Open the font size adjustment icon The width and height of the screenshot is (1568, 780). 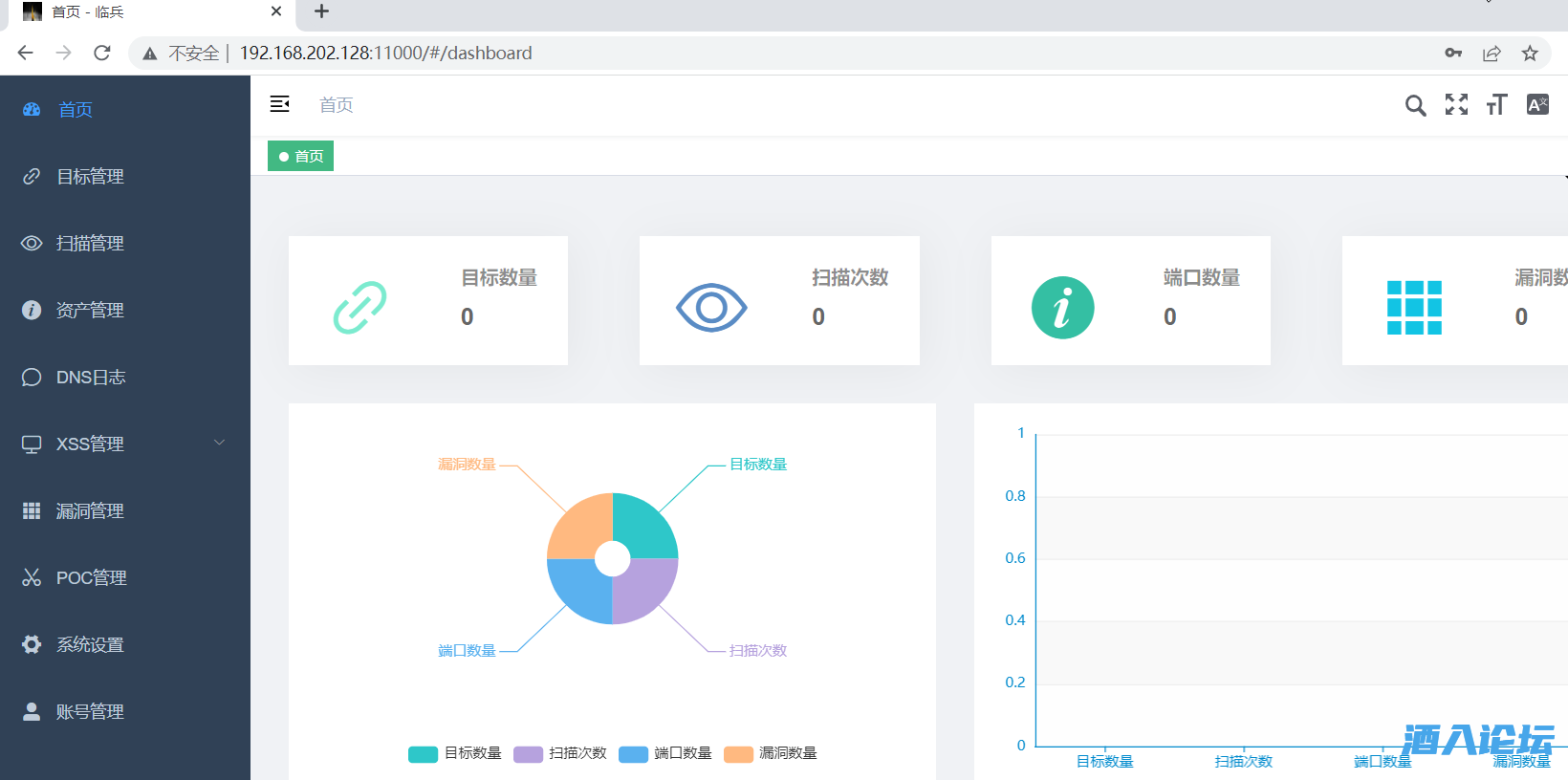click(x=1496, y=105)
